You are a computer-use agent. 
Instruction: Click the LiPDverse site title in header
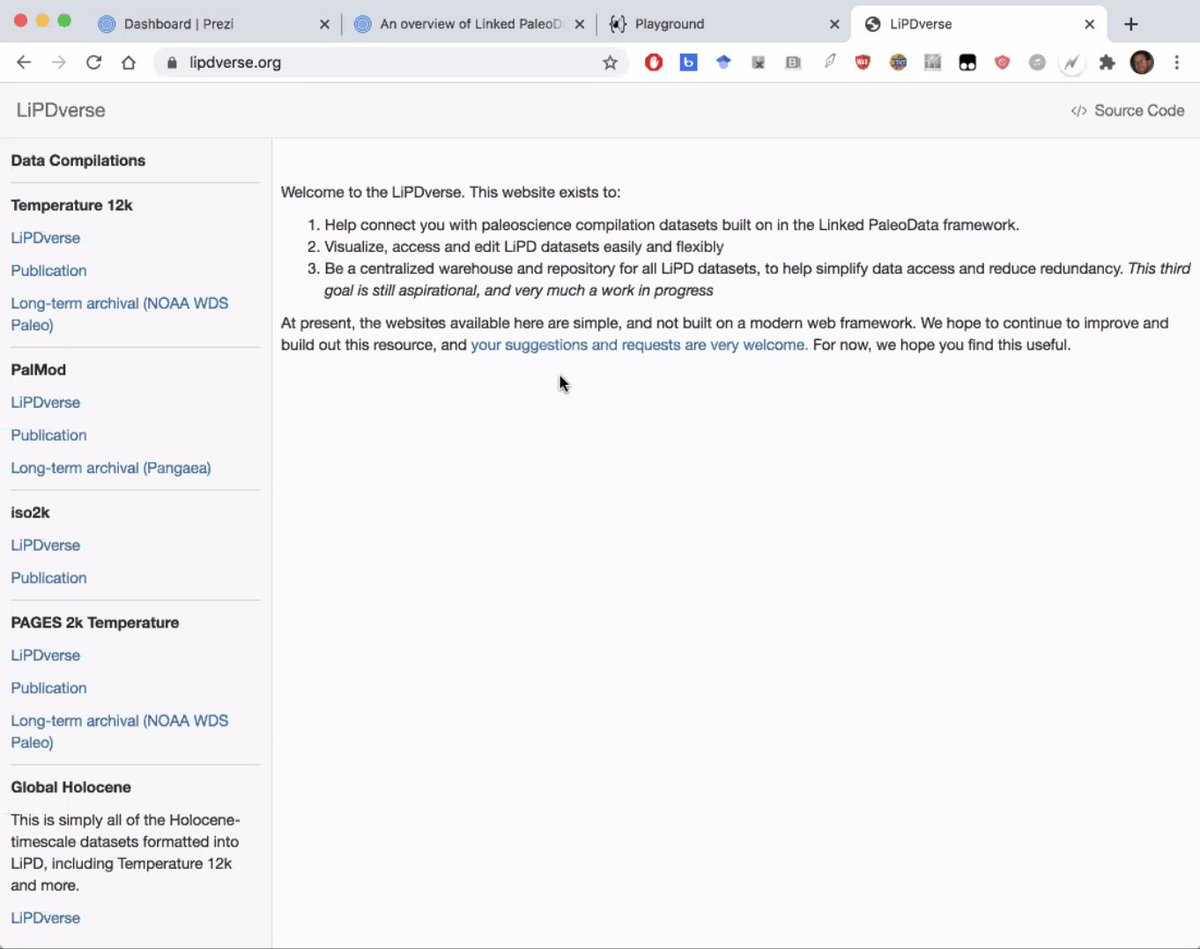[x=60, y=111]
